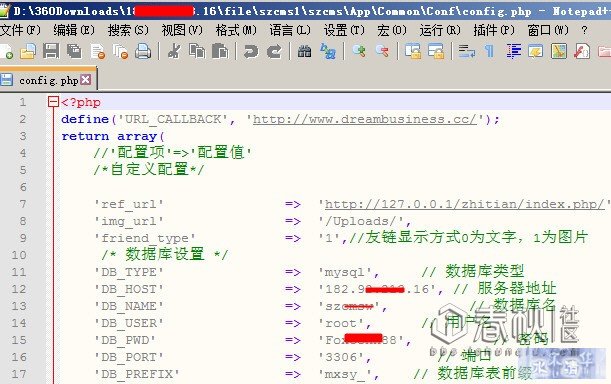Save the file with the floppy disk icon
611x384 pixels.
(51, 51)
